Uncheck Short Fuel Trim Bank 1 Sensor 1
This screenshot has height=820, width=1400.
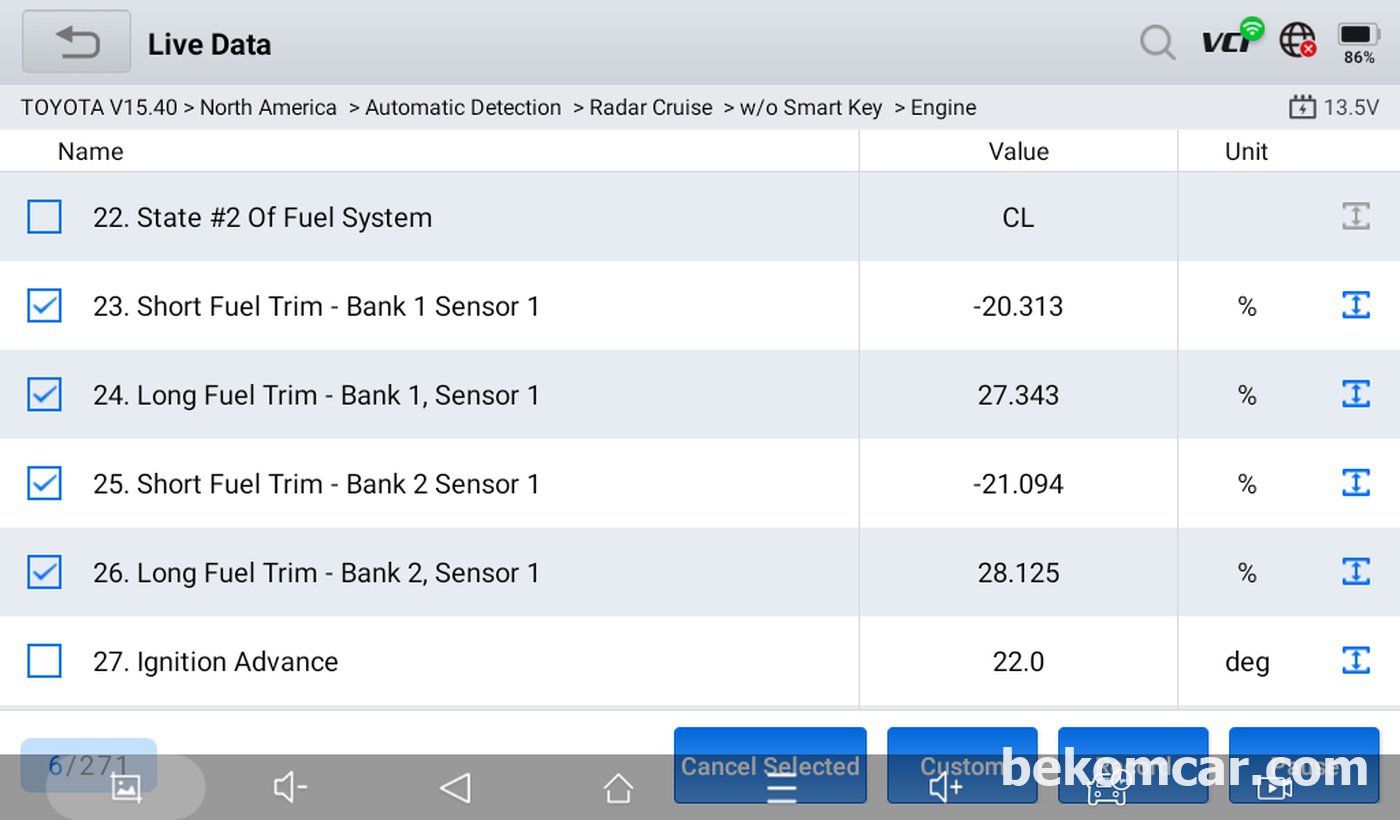[45, 306]
